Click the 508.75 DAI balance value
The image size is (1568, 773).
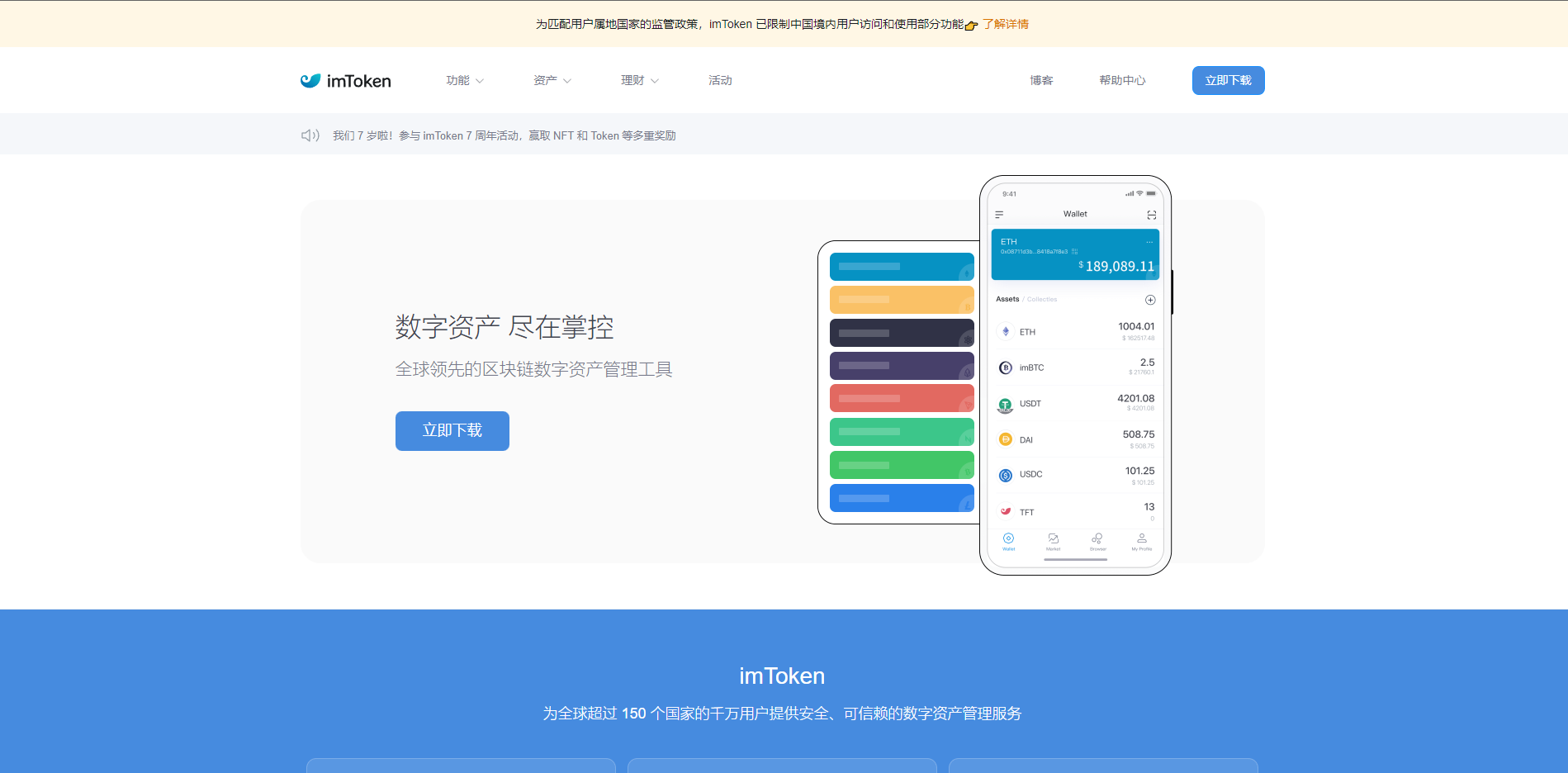1139,434
